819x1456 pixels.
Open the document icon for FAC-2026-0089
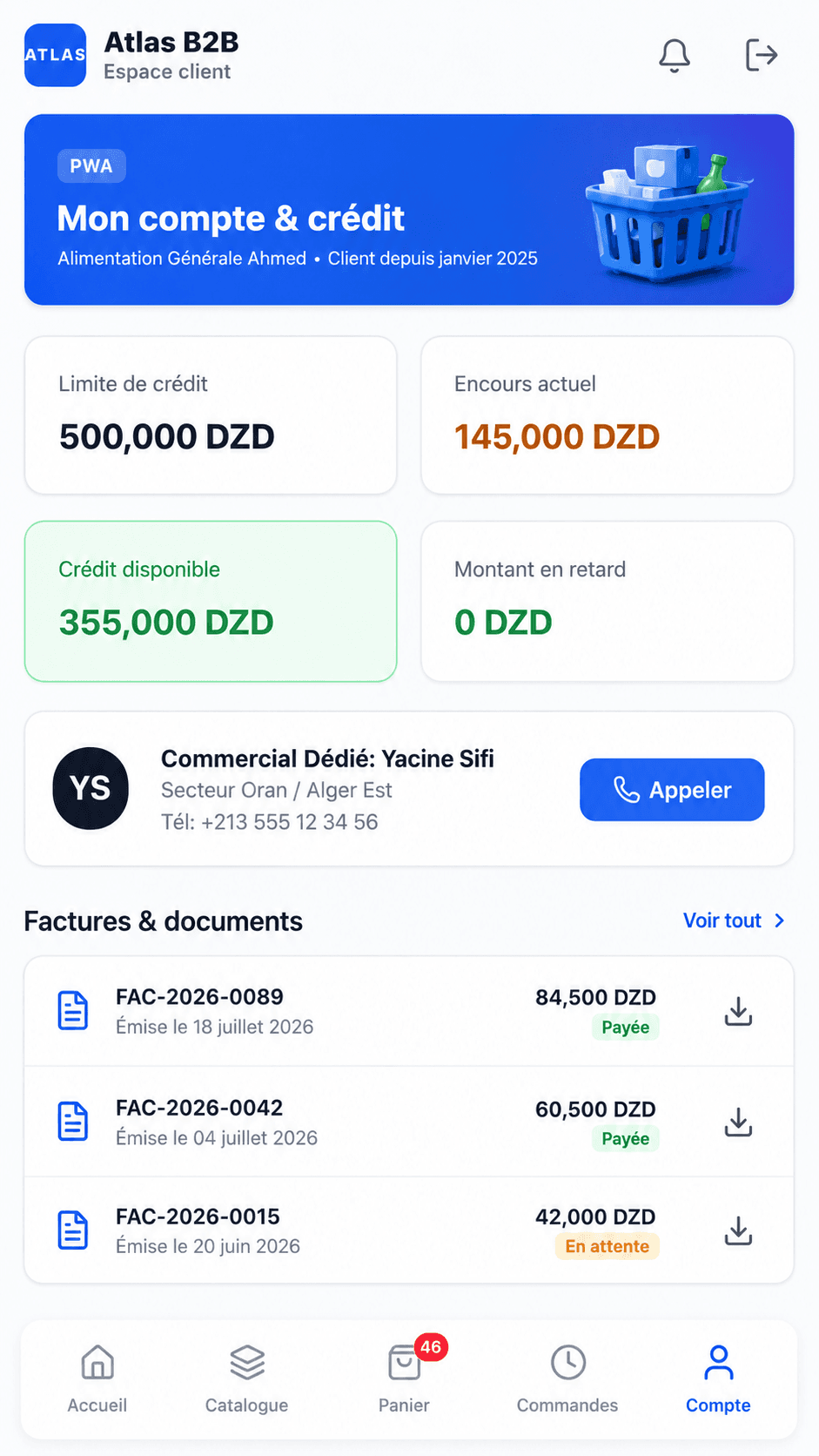click(x=73, y=1011)
